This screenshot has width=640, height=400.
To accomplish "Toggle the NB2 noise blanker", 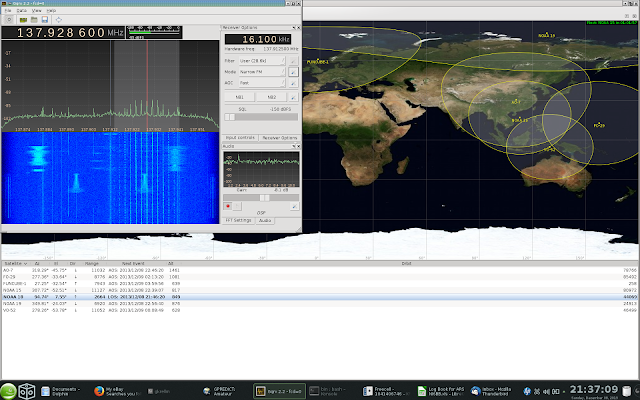I will 272,96.
